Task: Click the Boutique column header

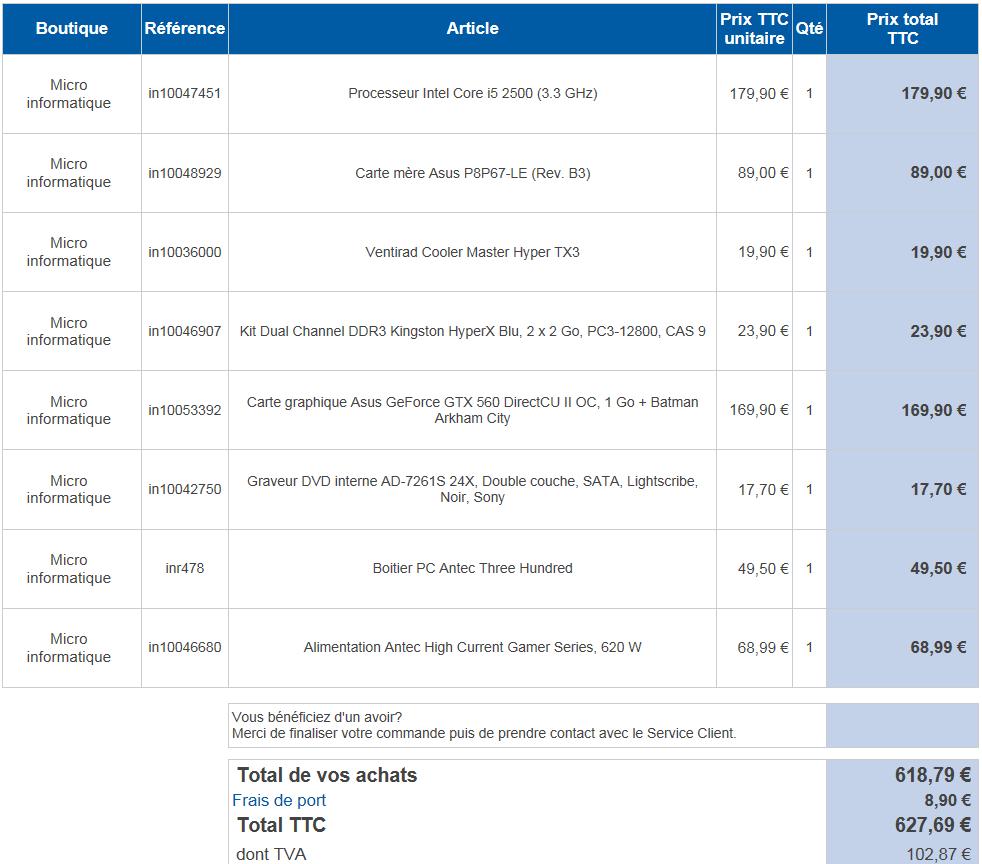Action: [71, 28]
